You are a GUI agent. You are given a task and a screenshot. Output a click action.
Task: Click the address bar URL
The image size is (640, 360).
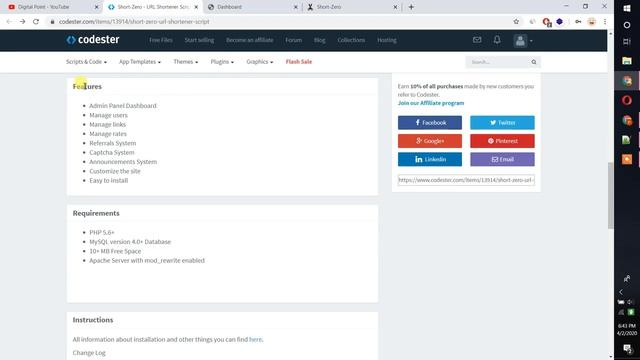[134, 22]
